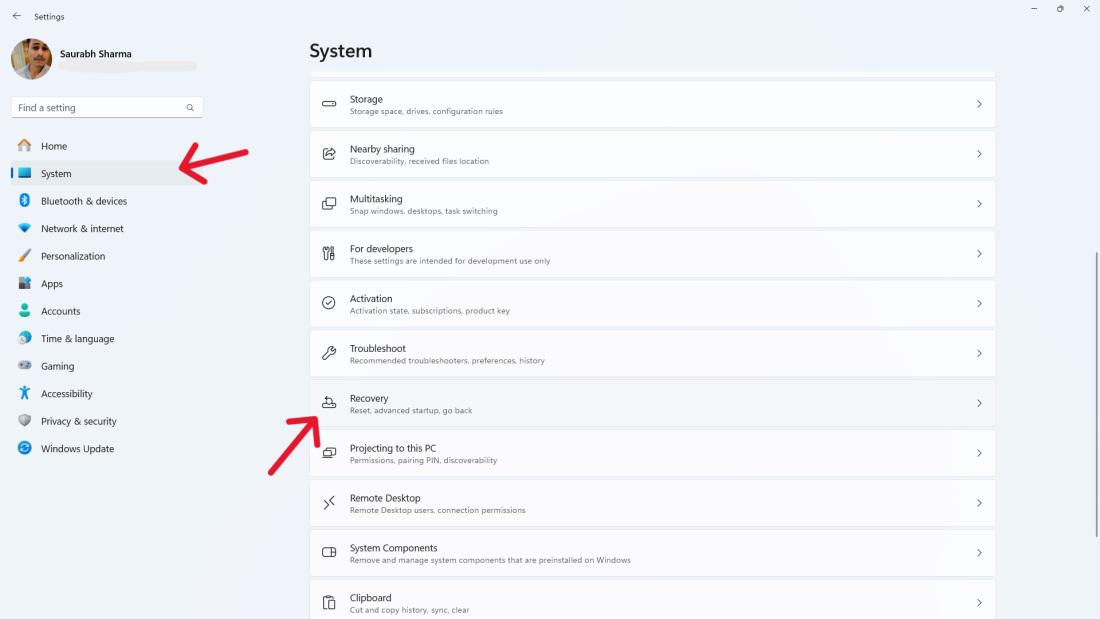Click the search magnifier icon
This screenshot has height=619, width=1100.
(190, 108)
